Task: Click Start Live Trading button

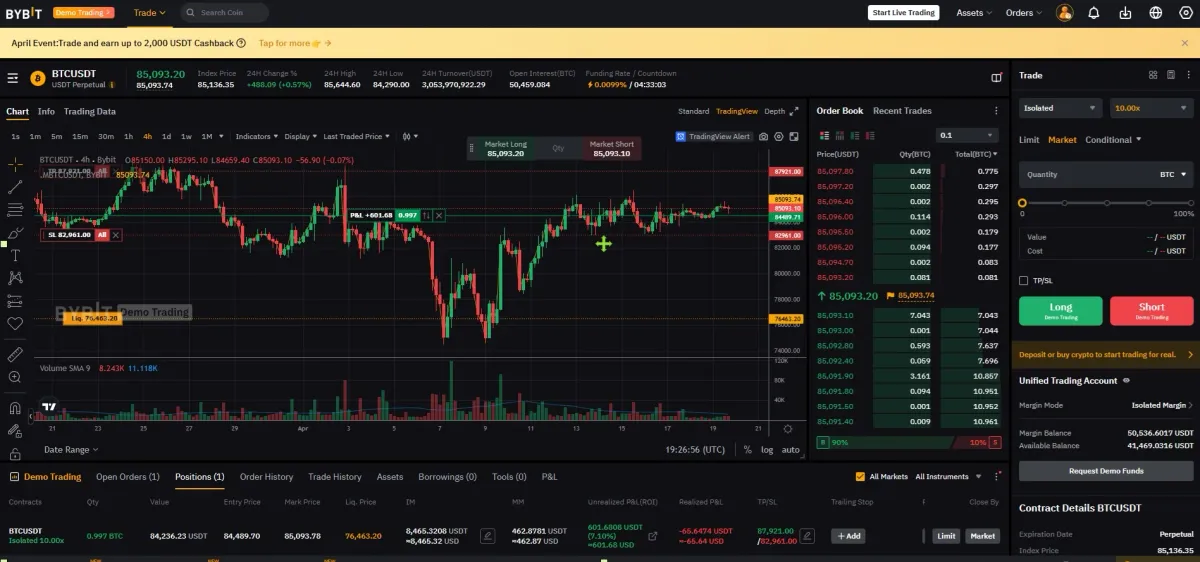Action: (x=903, y=13)
